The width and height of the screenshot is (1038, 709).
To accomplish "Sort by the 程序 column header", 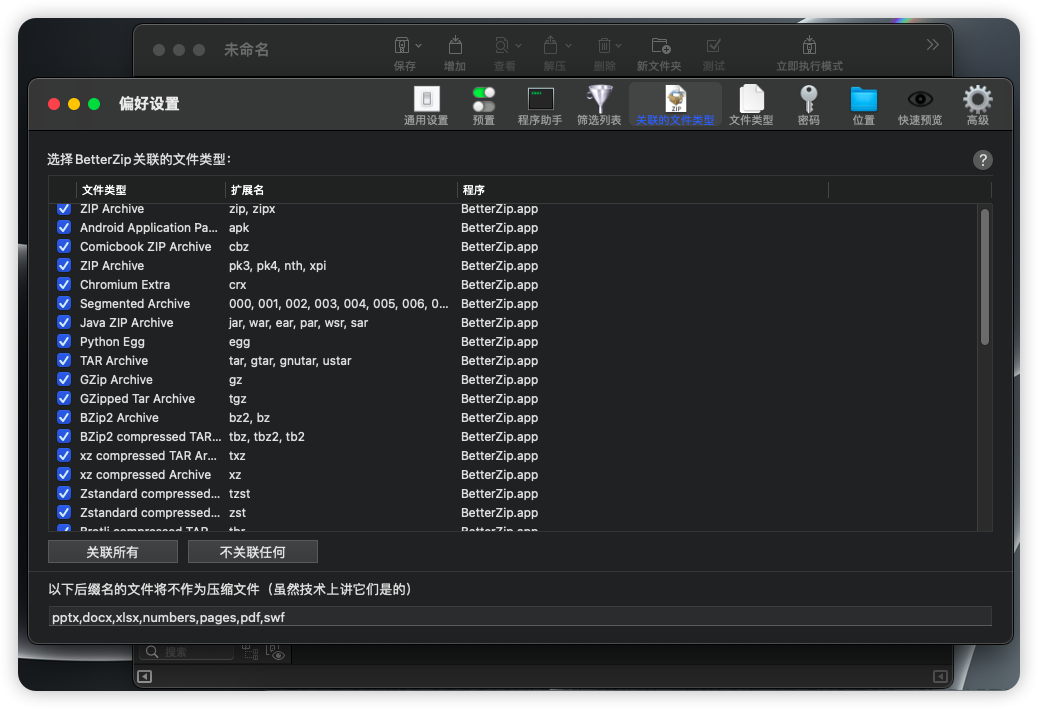I will point(643,190).
